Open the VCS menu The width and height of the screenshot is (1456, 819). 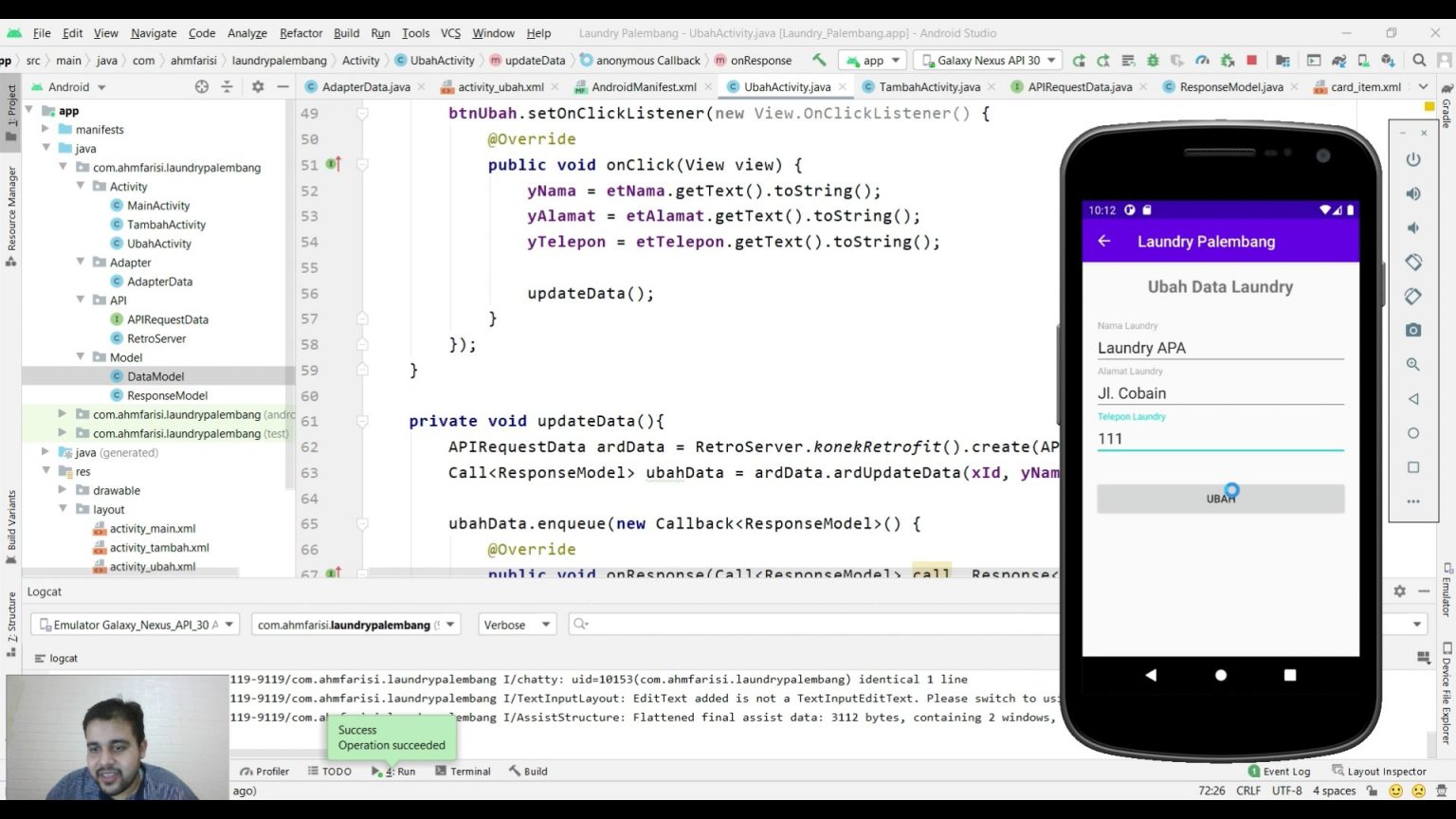[x=450, y=32]
